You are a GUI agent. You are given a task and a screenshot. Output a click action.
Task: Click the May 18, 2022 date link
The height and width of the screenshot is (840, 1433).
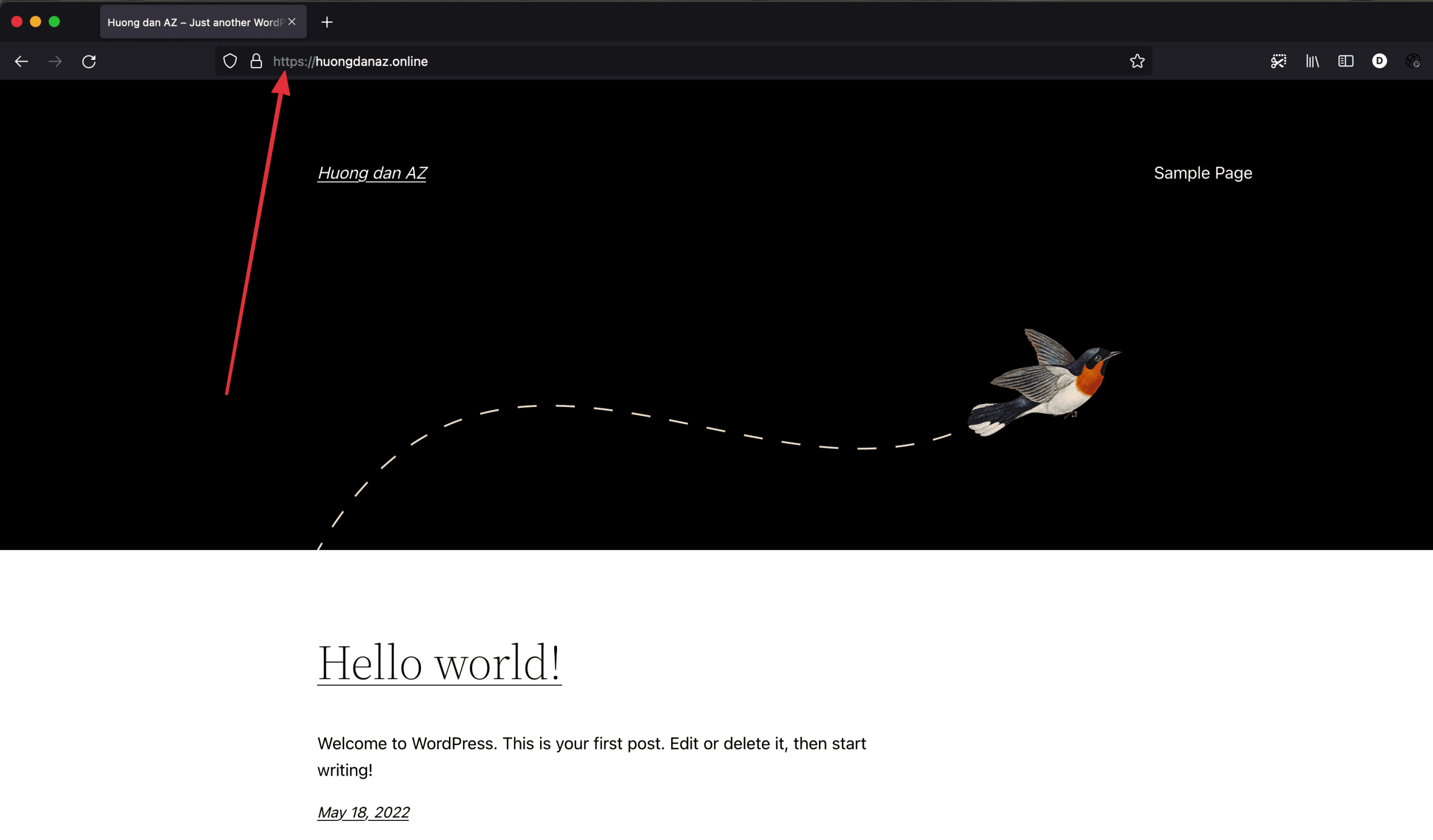point(363,812)
